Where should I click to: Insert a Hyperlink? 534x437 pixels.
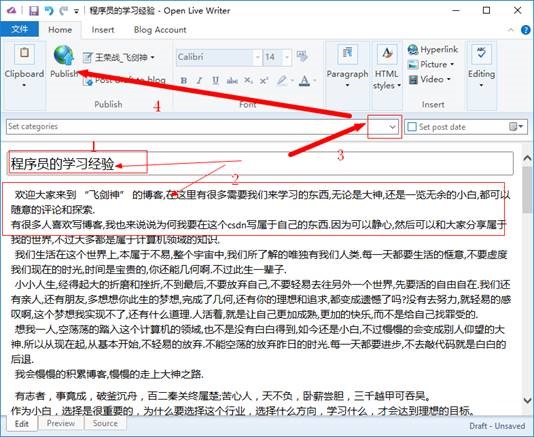(433, 50)
